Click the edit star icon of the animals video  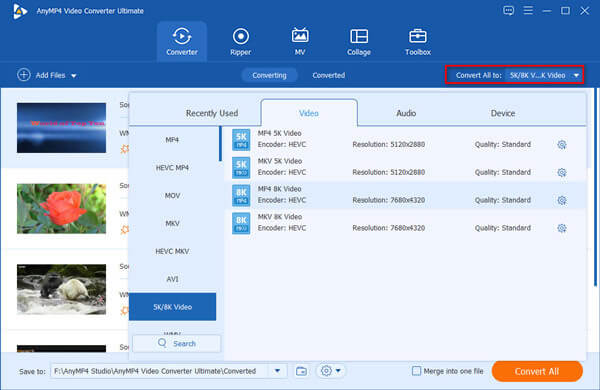(125, 310)
